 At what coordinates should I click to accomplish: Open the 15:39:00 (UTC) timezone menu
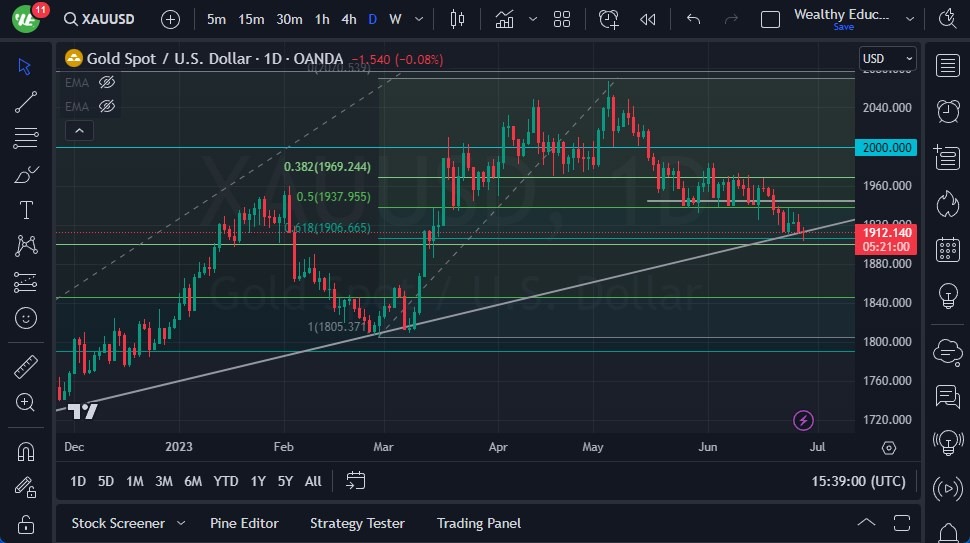(859, 481)
